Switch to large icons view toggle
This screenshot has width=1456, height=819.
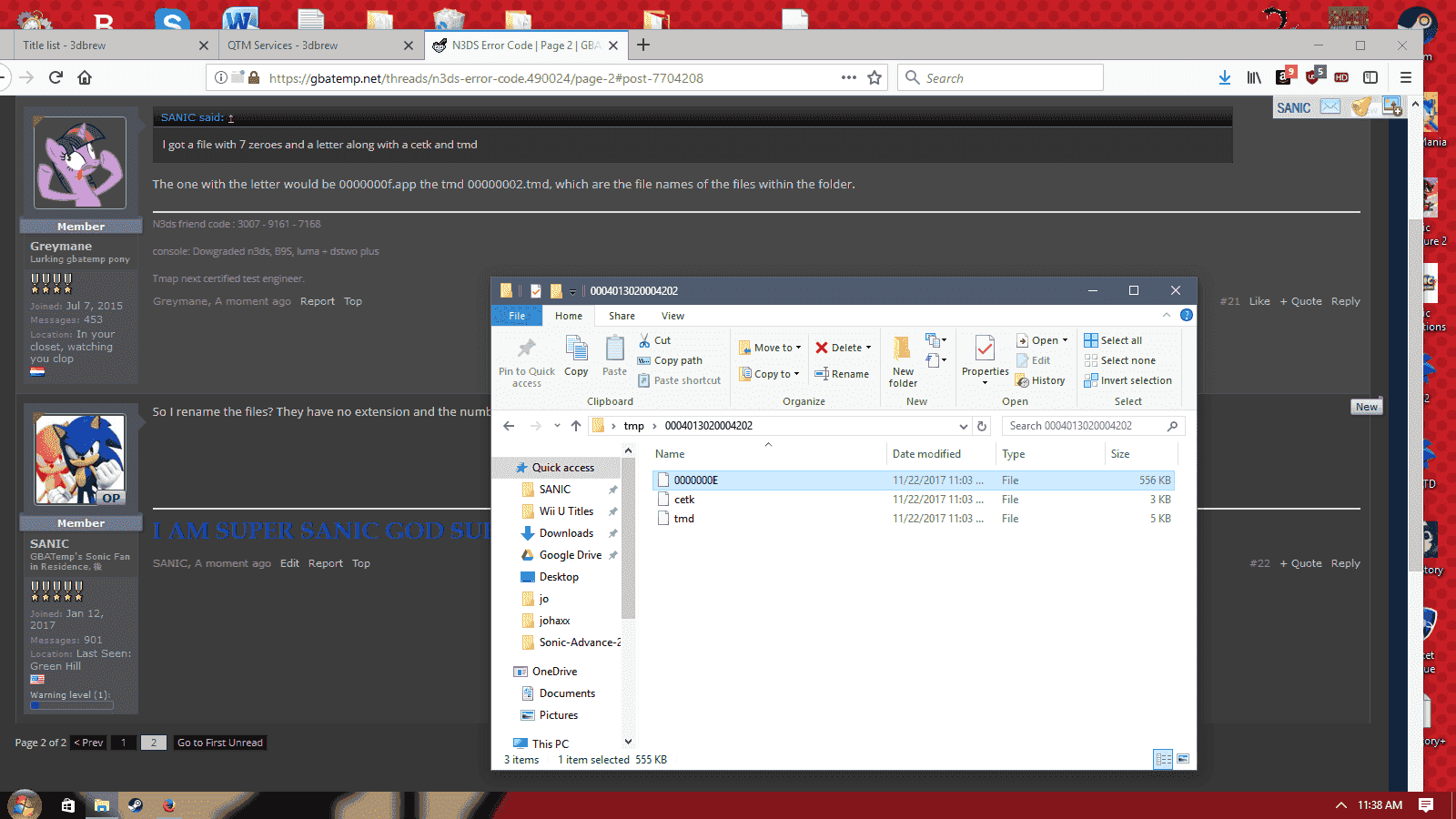pos(1183,759)
